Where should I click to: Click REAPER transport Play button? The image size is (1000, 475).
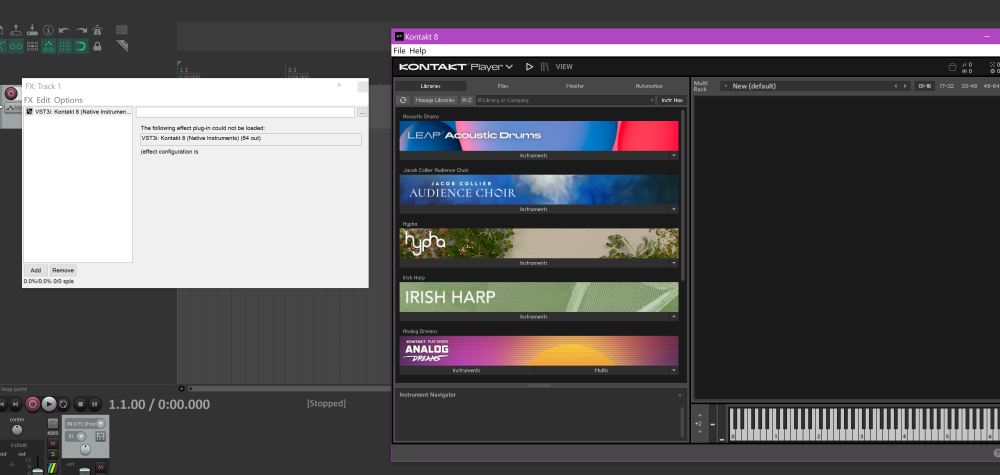tap(48, 404)
